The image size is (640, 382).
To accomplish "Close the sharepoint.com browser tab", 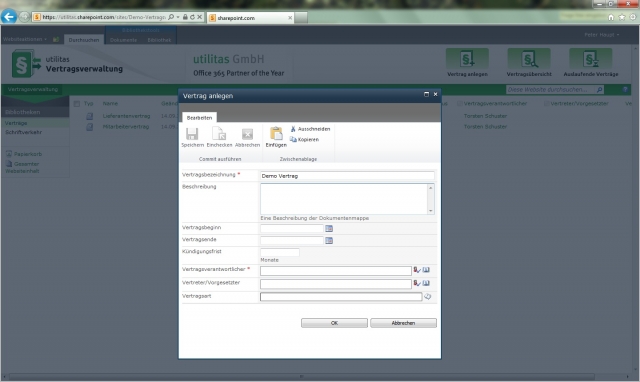I will (290, 18).
